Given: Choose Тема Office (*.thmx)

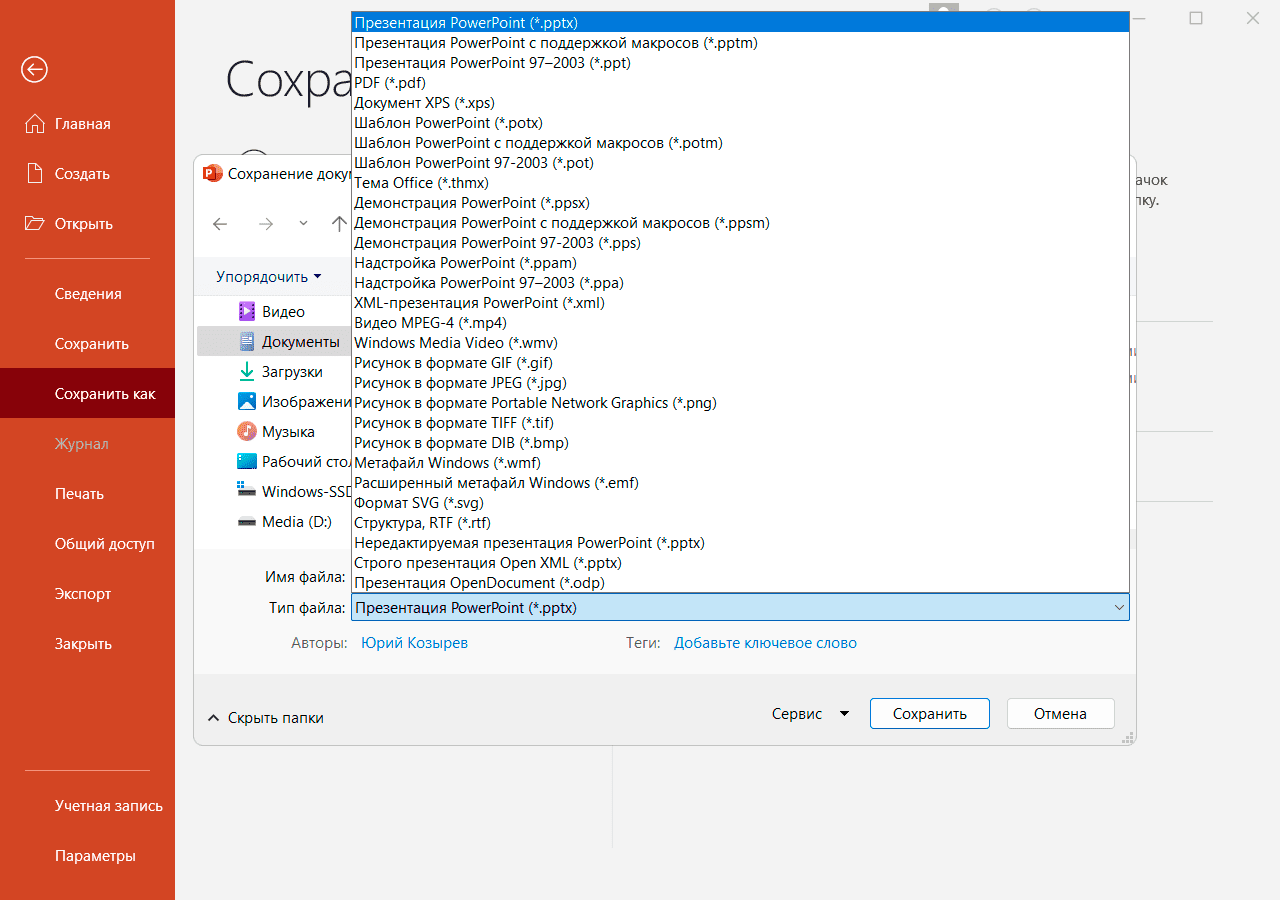Looking at the screenshot, I should (740, 183).
